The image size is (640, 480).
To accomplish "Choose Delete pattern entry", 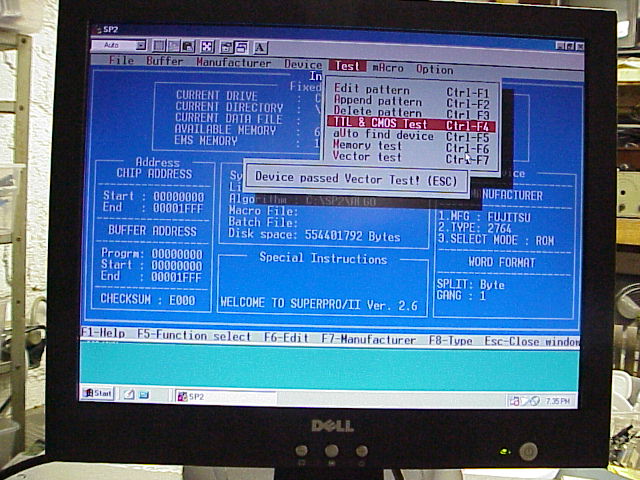I will tap(411, 113).
